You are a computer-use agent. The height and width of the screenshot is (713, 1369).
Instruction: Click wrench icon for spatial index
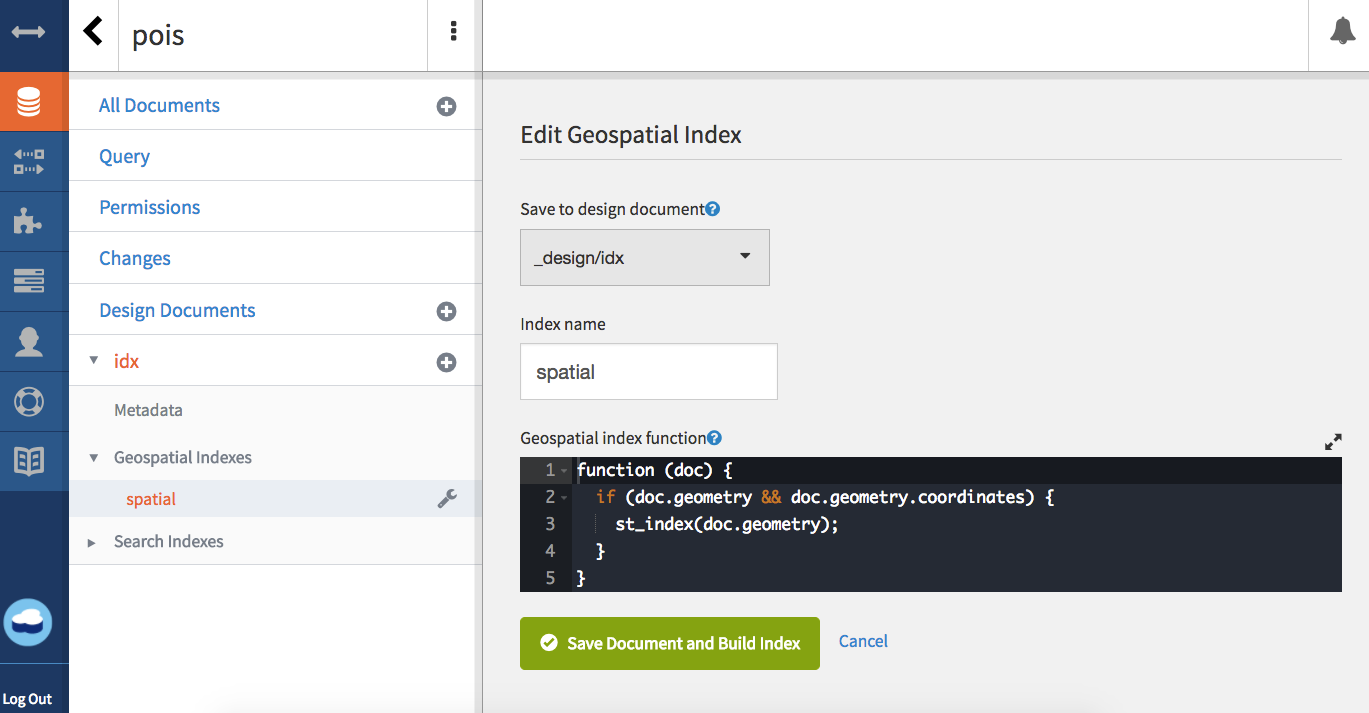click(447, 499)
